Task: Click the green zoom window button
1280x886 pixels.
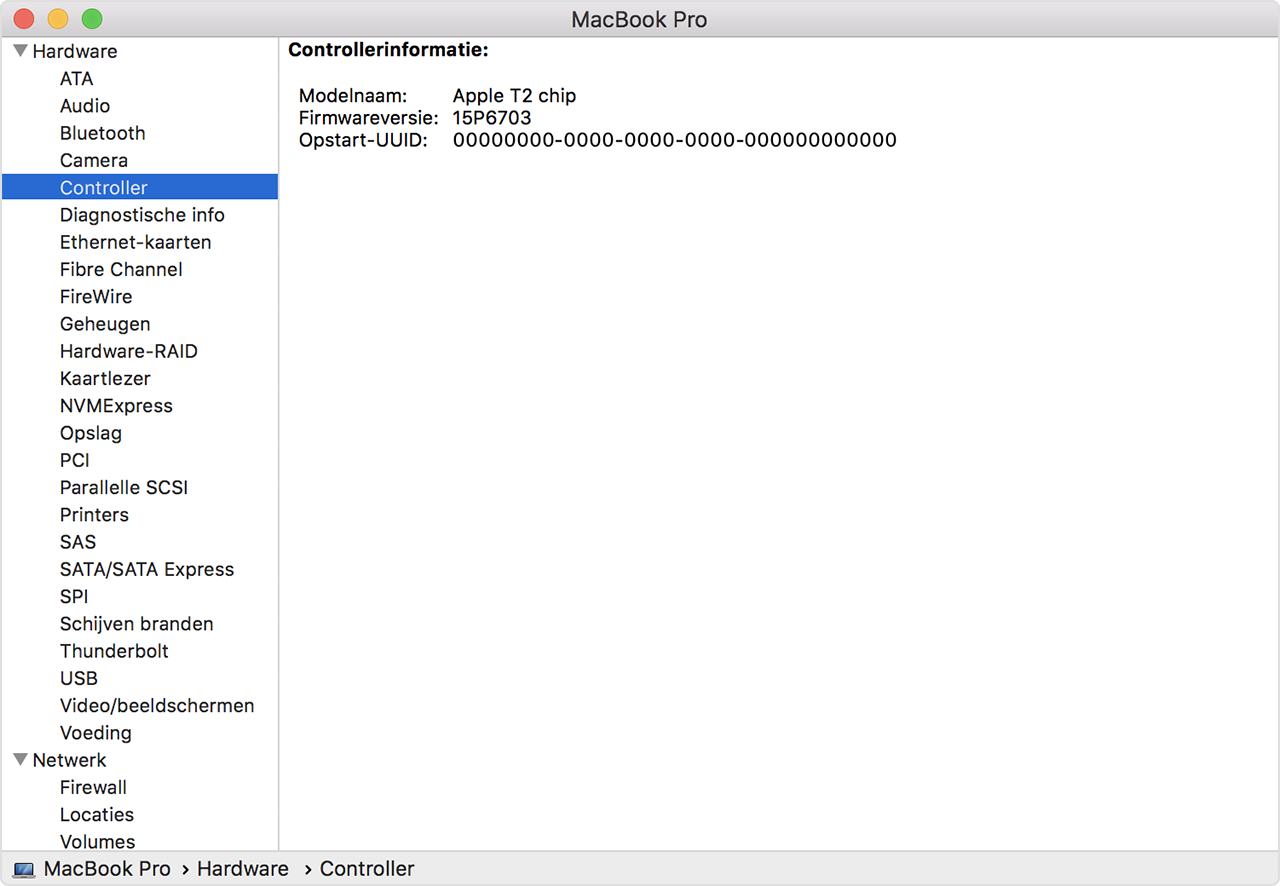Action: (x=92, y=19)
